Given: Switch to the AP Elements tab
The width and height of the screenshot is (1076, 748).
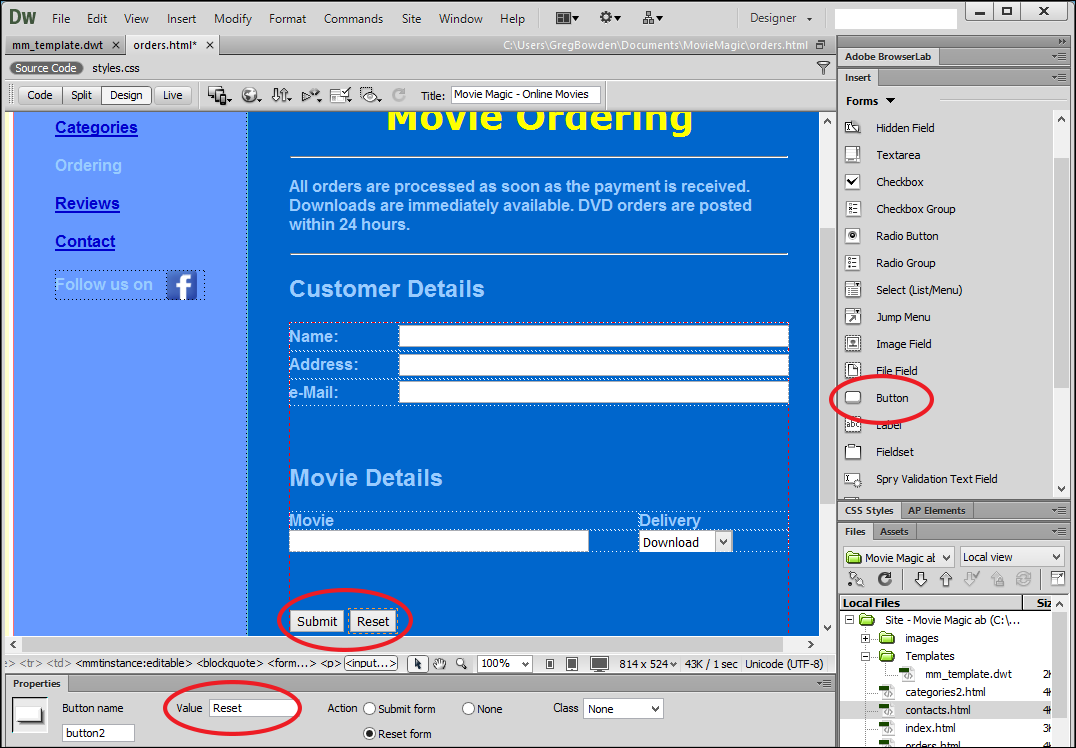Looking at the screenshot, I should [936, 511].
